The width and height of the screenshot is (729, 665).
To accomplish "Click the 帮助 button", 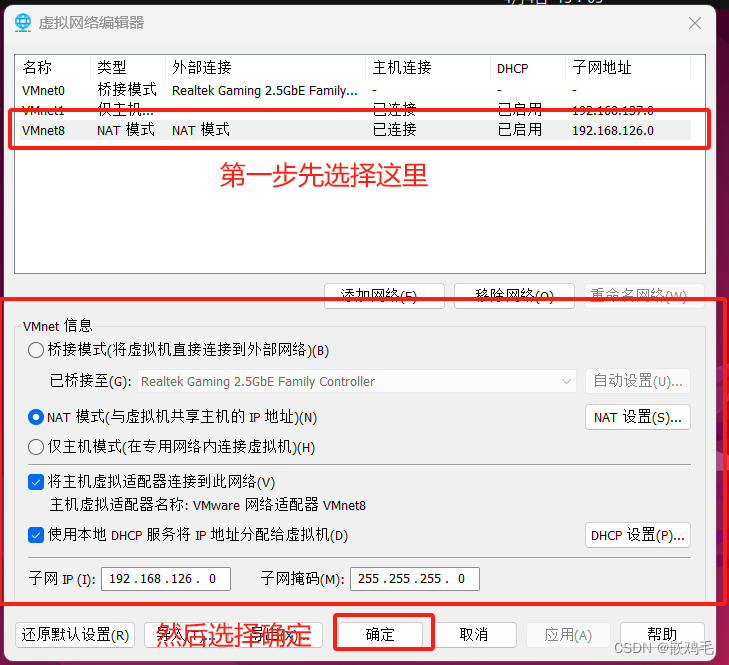I will [662, 635].
